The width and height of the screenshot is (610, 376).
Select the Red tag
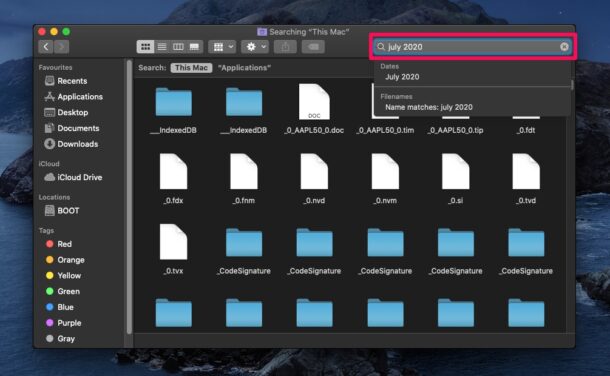click(59, 244)
